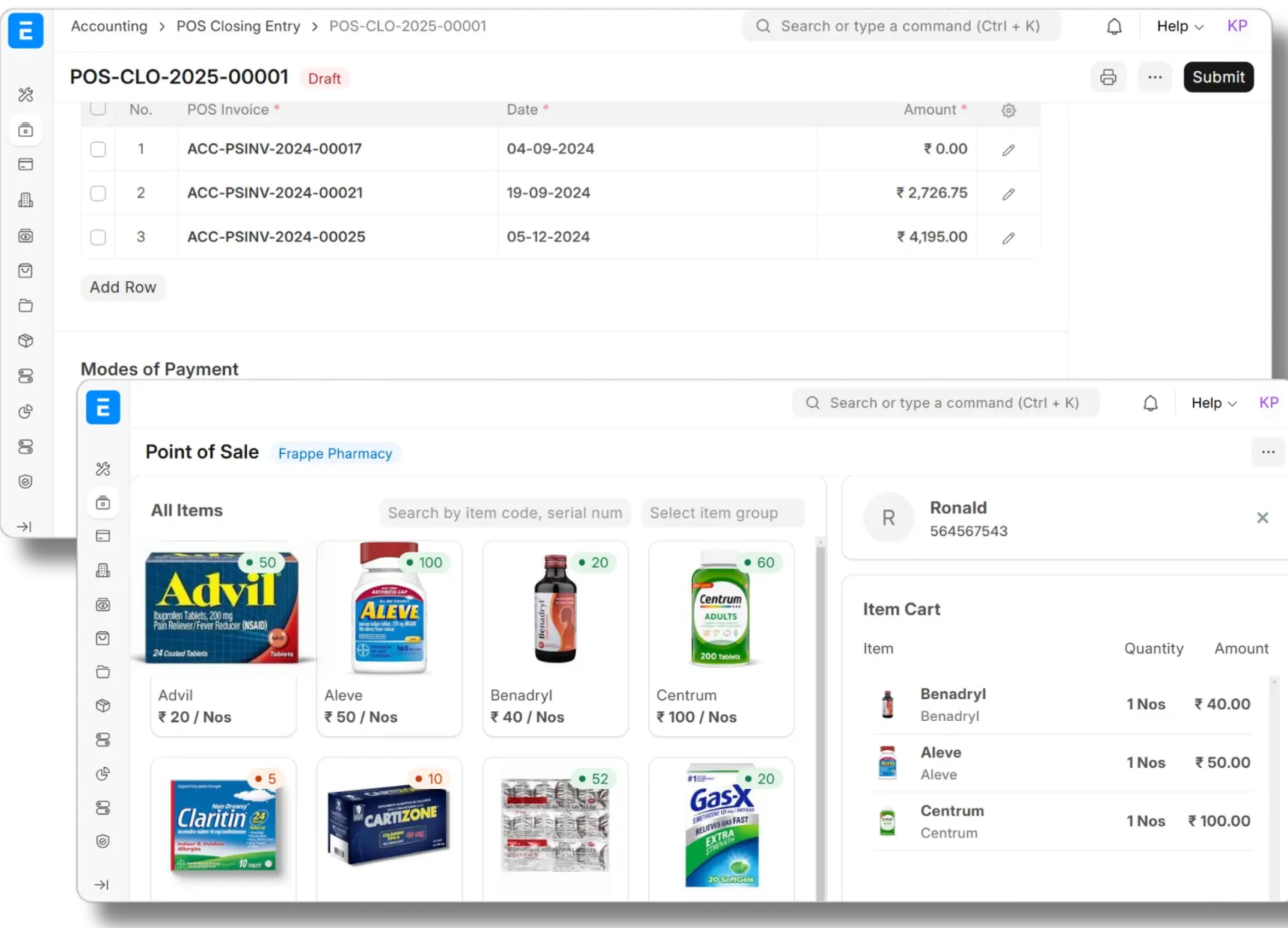This screenshot has width=1288, height=928.
Task: Click the folder icon in POS Closing sidebar
Action: [26, 306]
